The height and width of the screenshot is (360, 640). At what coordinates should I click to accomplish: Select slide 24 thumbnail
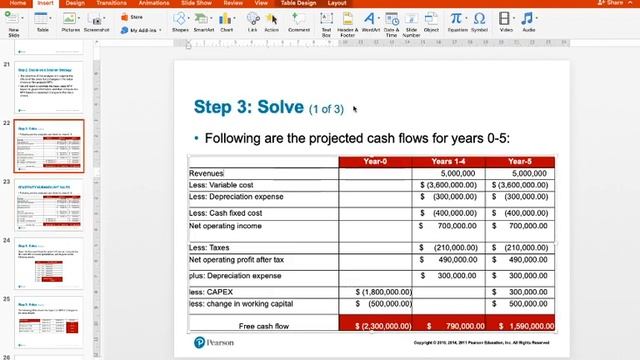point(49,264)
